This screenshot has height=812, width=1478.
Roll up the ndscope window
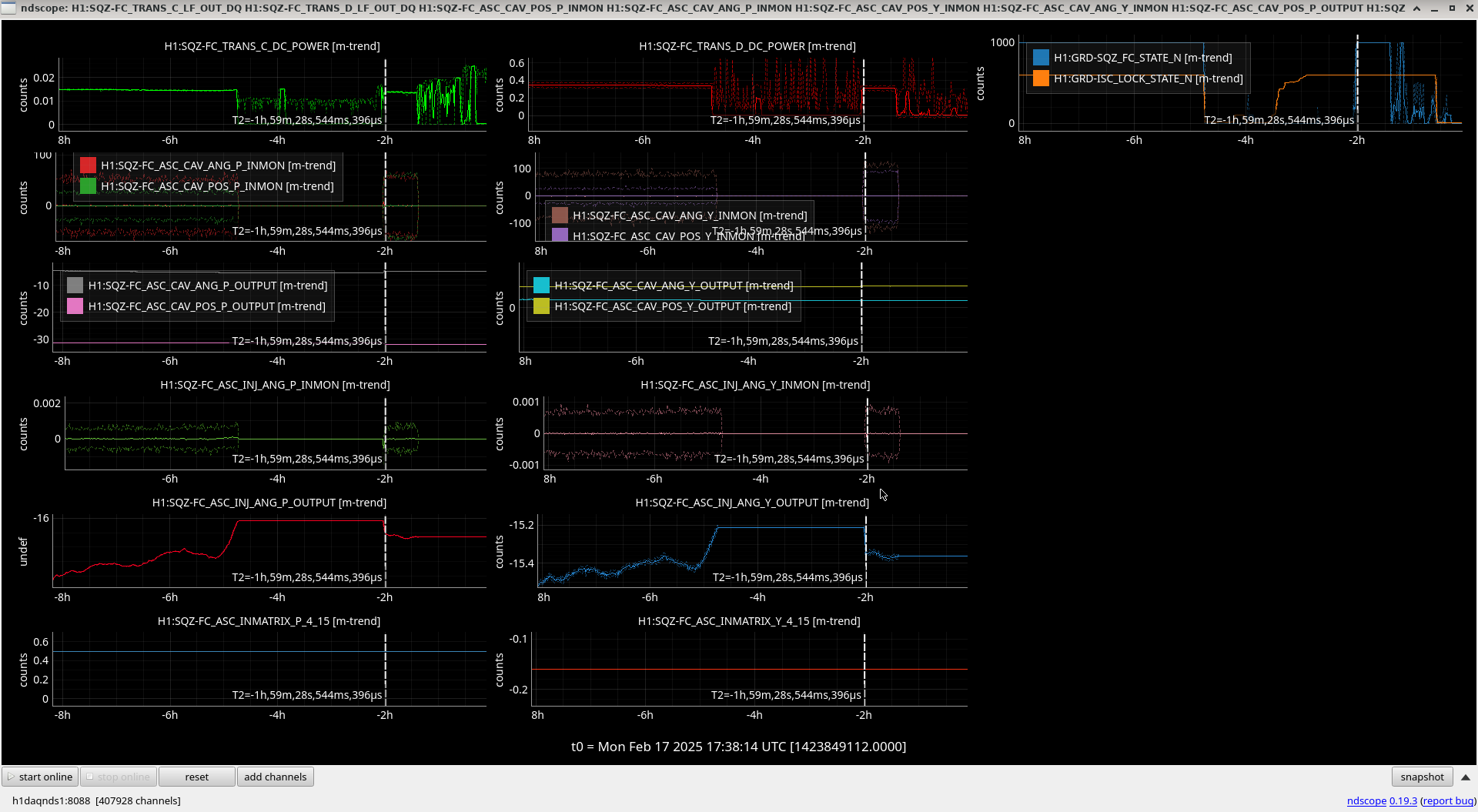click(1416, 8)
